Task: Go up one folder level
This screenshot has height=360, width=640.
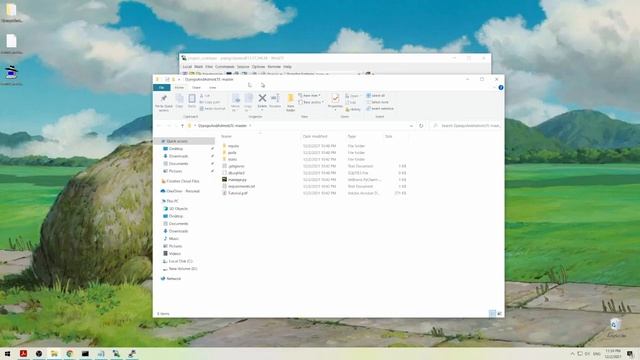Action: point(182,126)
